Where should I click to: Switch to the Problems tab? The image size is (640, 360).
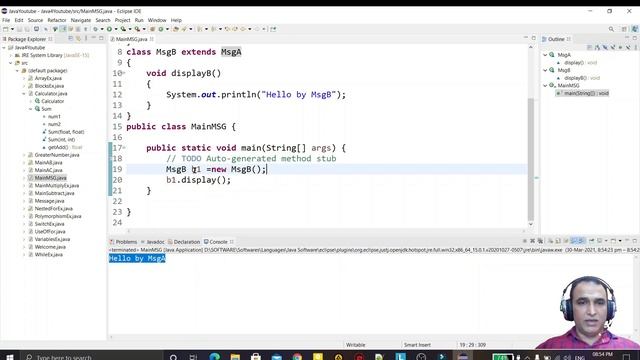pos(123,242)
